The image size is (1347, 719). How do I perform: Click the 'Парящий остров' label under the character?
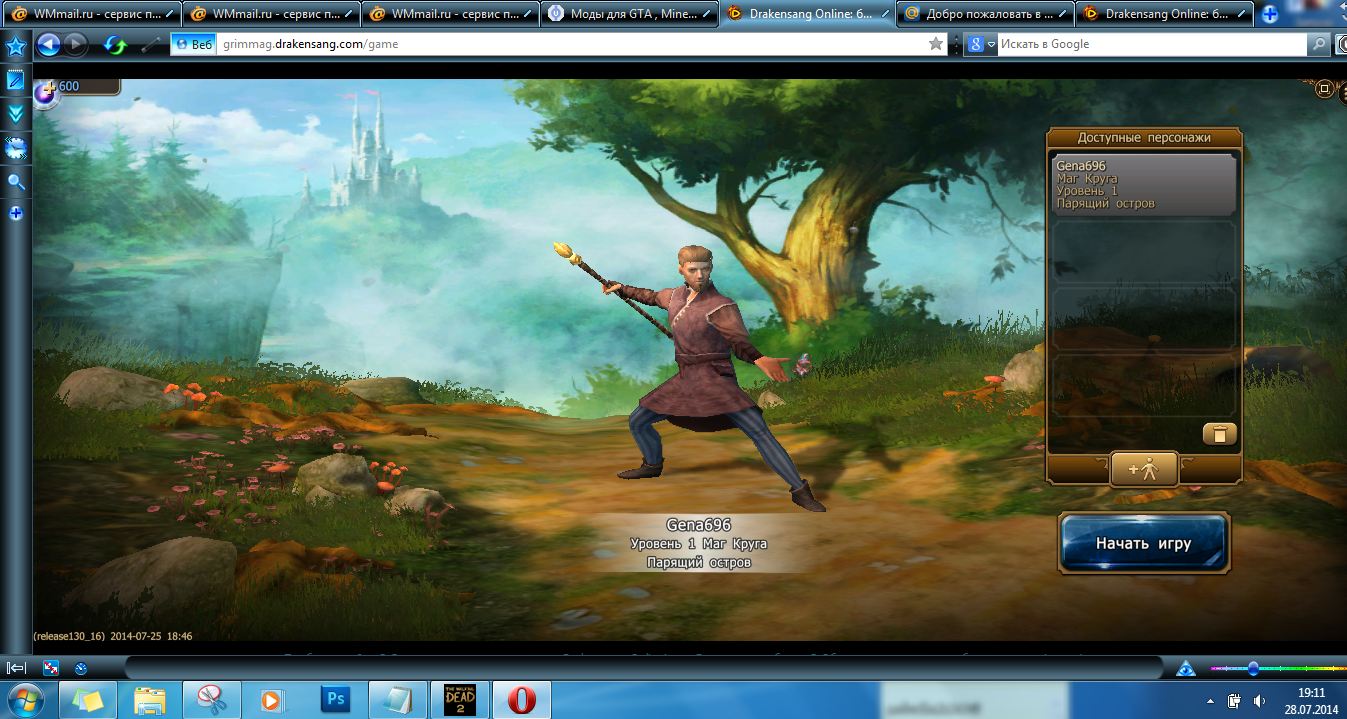point(699,562)
